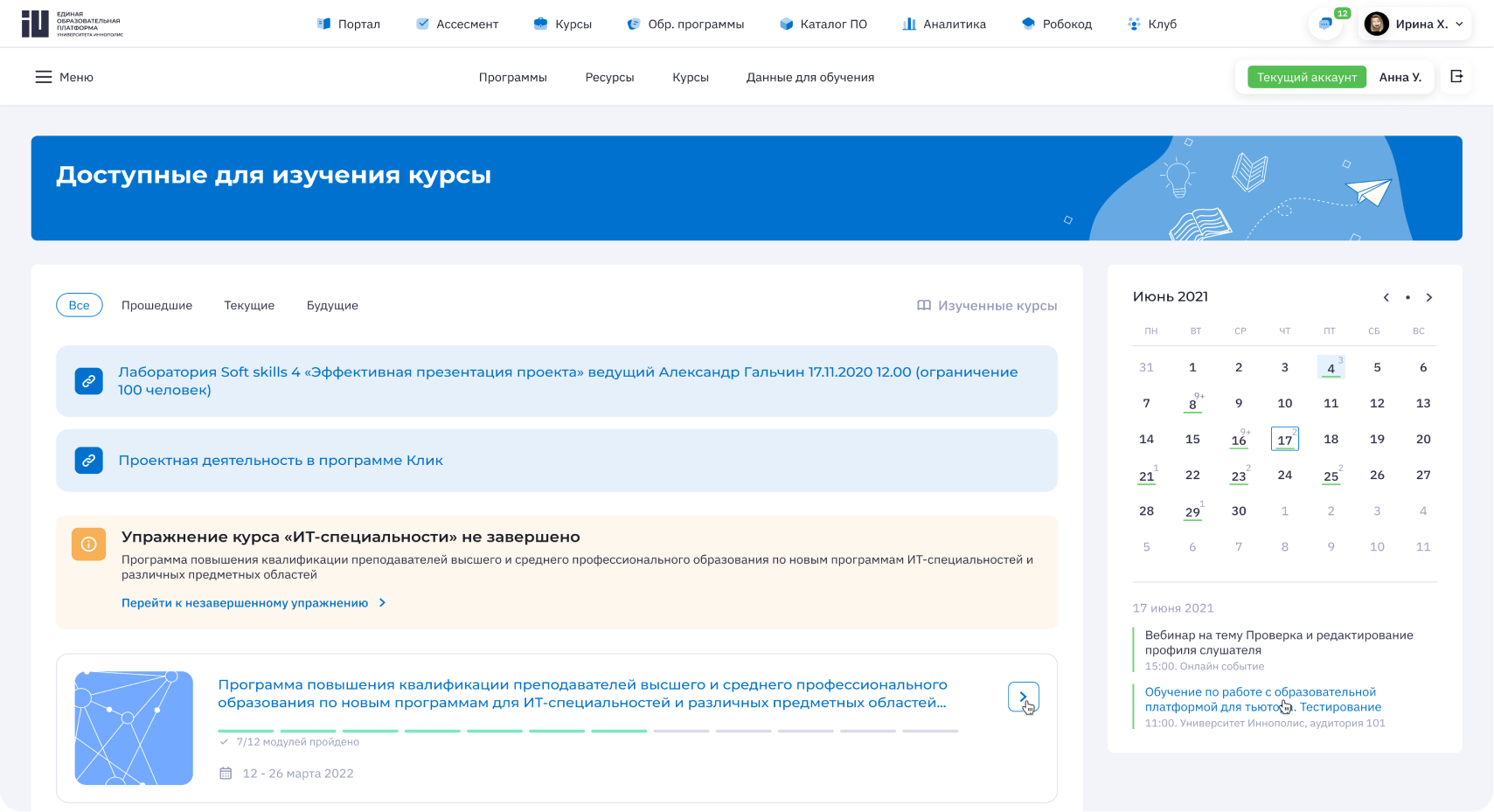Go to next month in the calendar

[1429, 297]
